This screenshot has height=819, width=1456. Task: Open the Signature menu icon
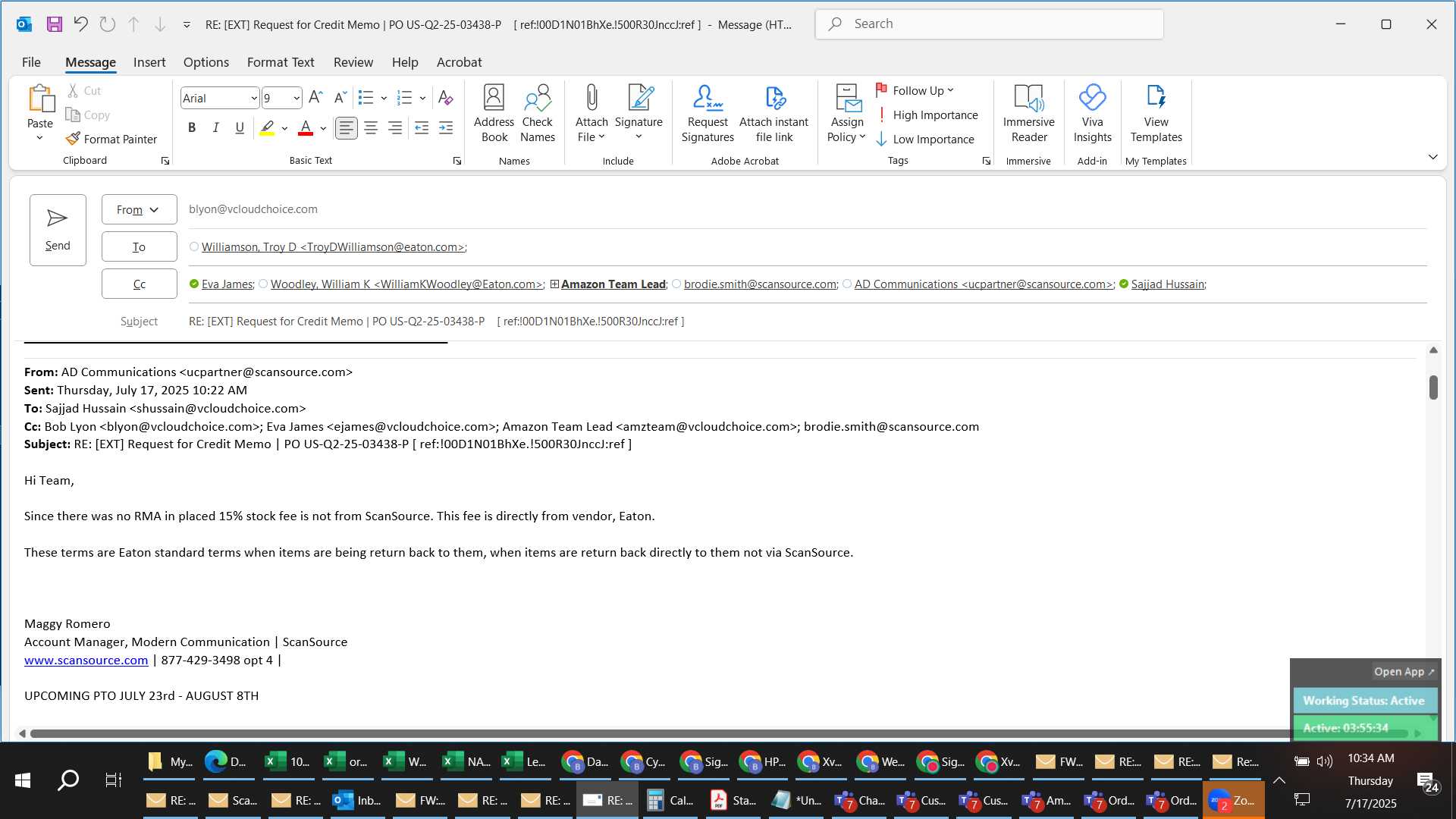pyautogui.click(x=639, y=113)
